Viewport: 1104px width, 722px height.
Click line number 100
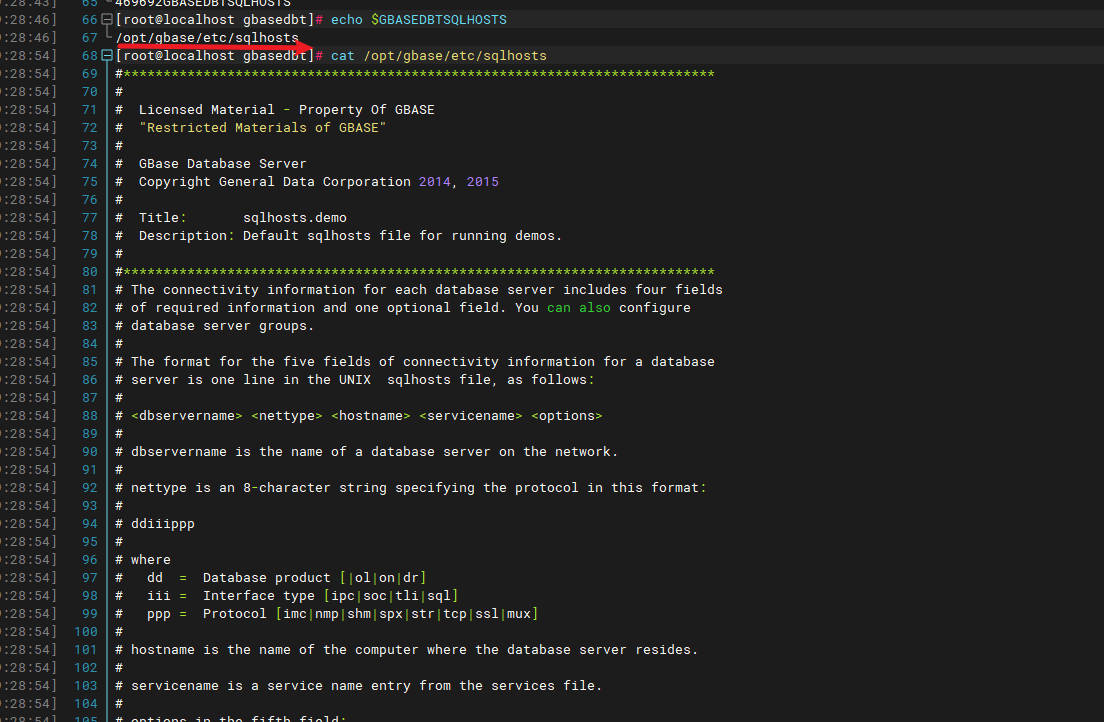[x=85, y=632]
